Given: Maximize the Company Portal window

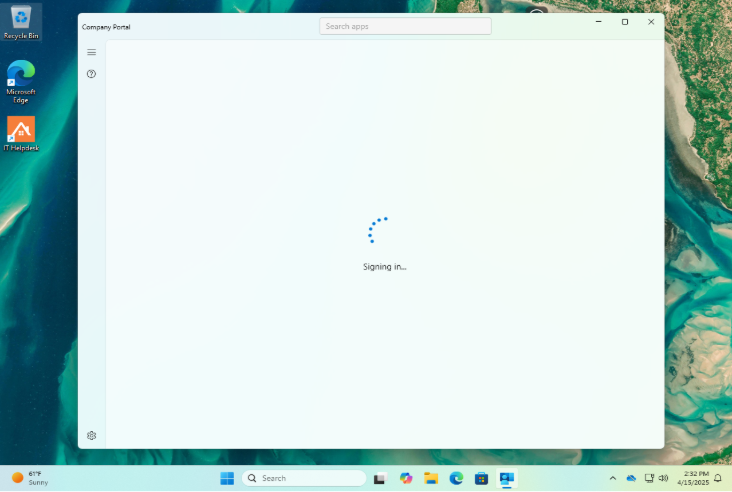Looking at the screenshot, I should pos(625,22).
